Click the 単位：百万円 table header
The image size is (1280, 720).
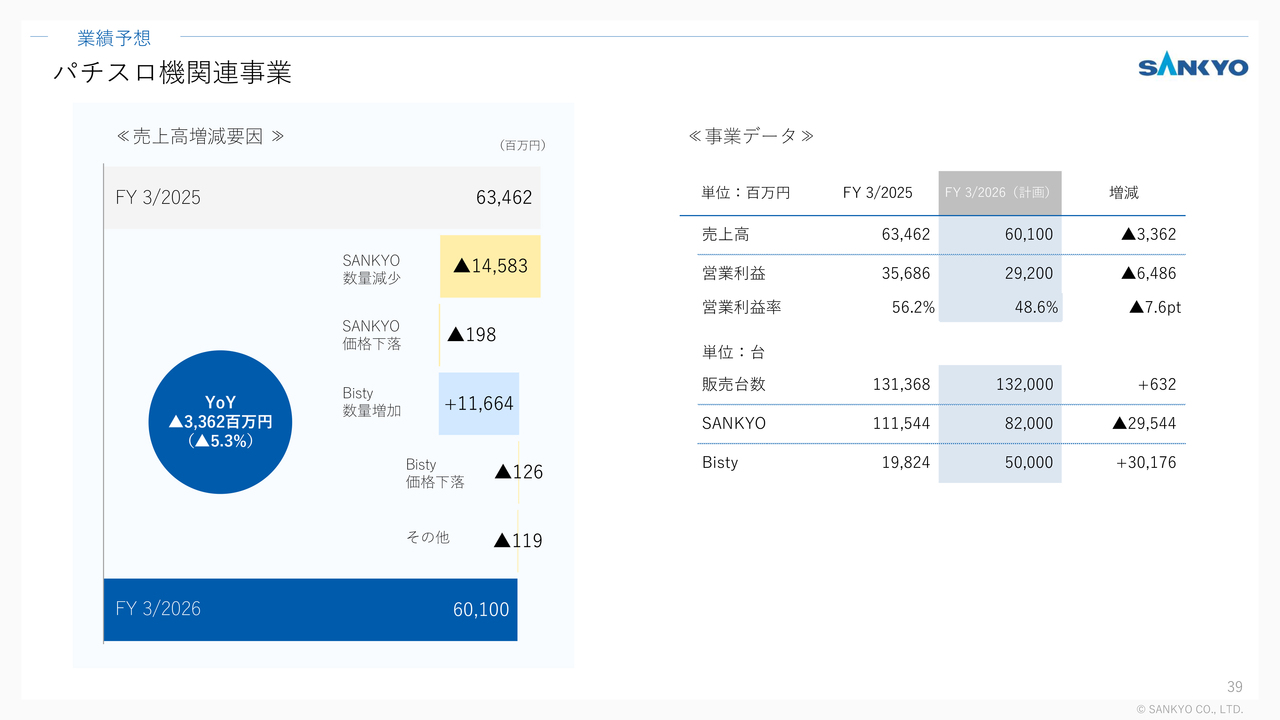[746, 193]
